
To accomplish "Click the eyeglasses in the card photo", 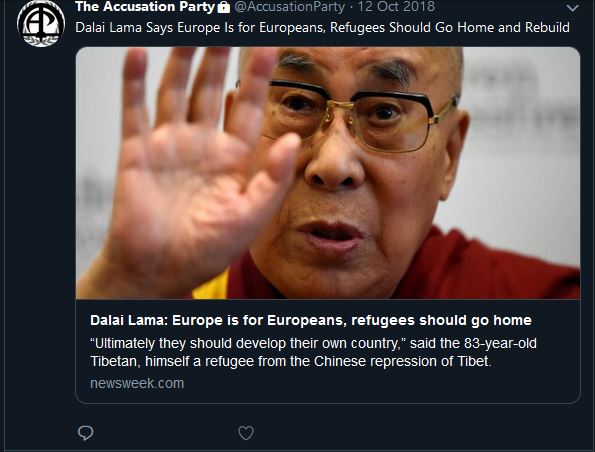I will tap(357, 114).
